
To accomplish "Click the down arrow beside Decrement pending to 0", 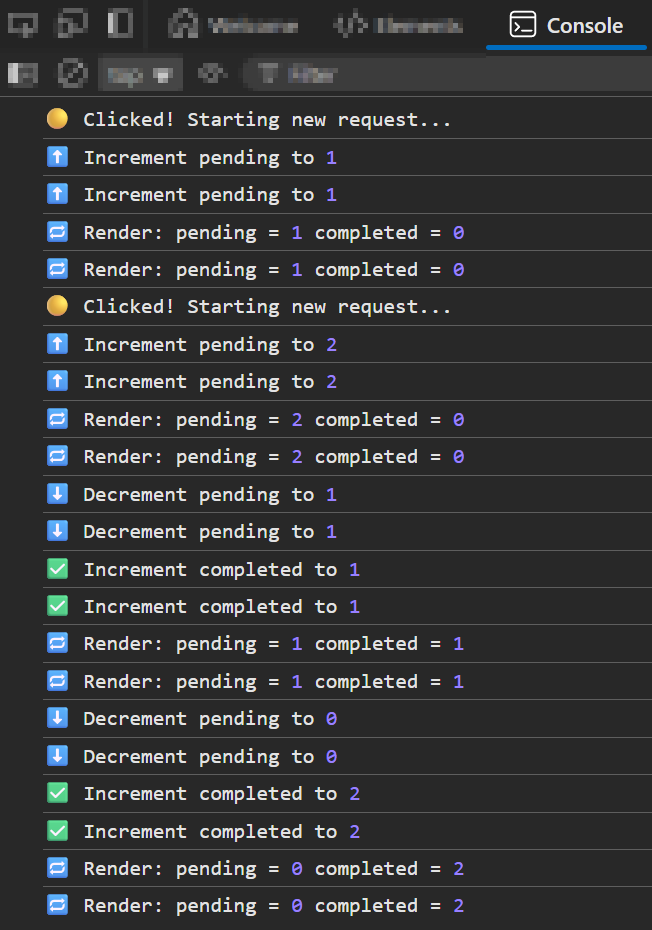I will 57,718.
